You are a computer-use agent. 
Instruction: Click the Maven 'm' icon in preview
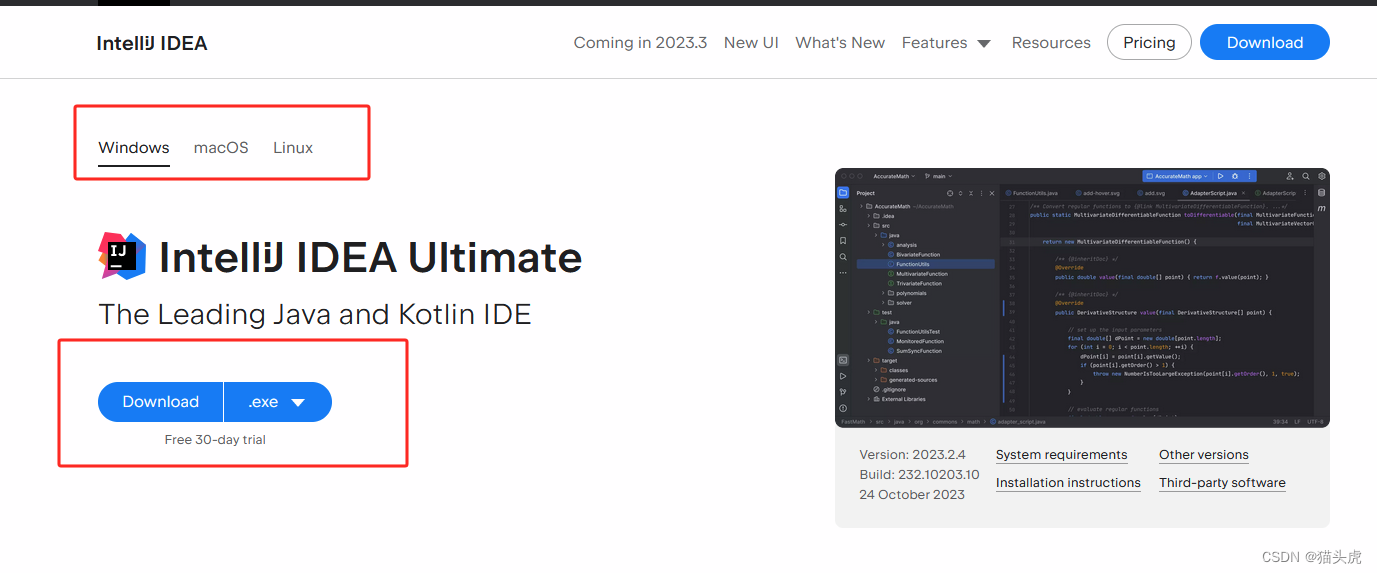[1321, 208]
